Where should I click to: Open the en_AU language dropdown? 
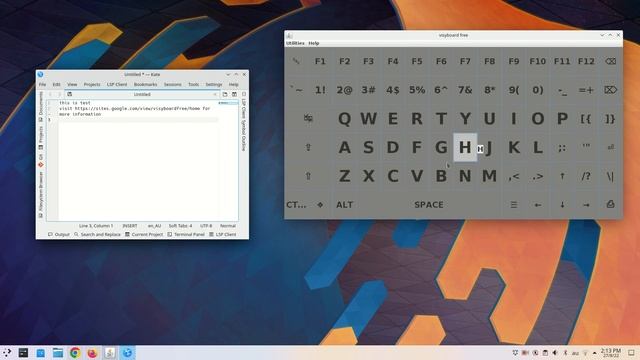154,226
